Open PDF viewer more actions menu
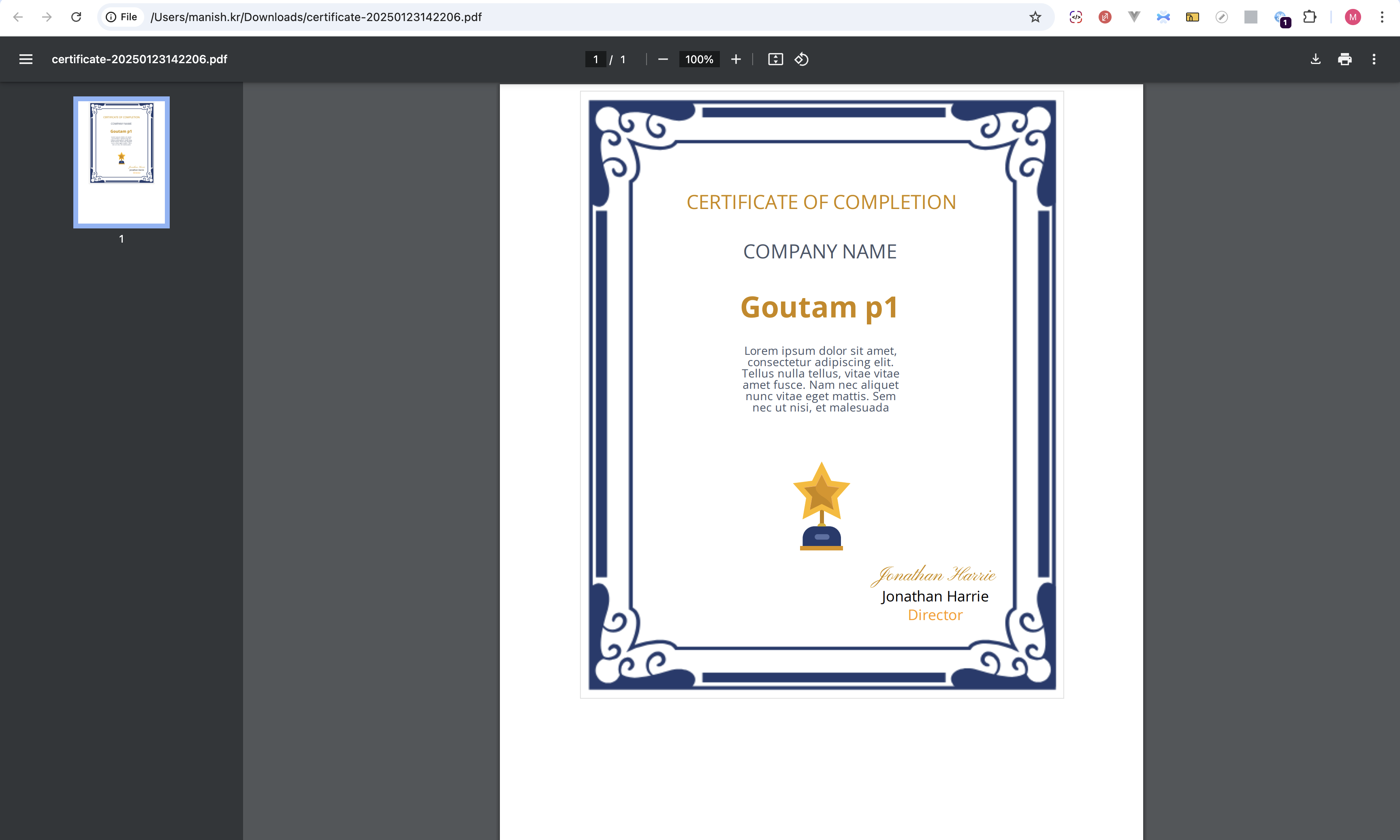Image resolution: width=1400 pixels, height=840 pixels. (1373, 60)
